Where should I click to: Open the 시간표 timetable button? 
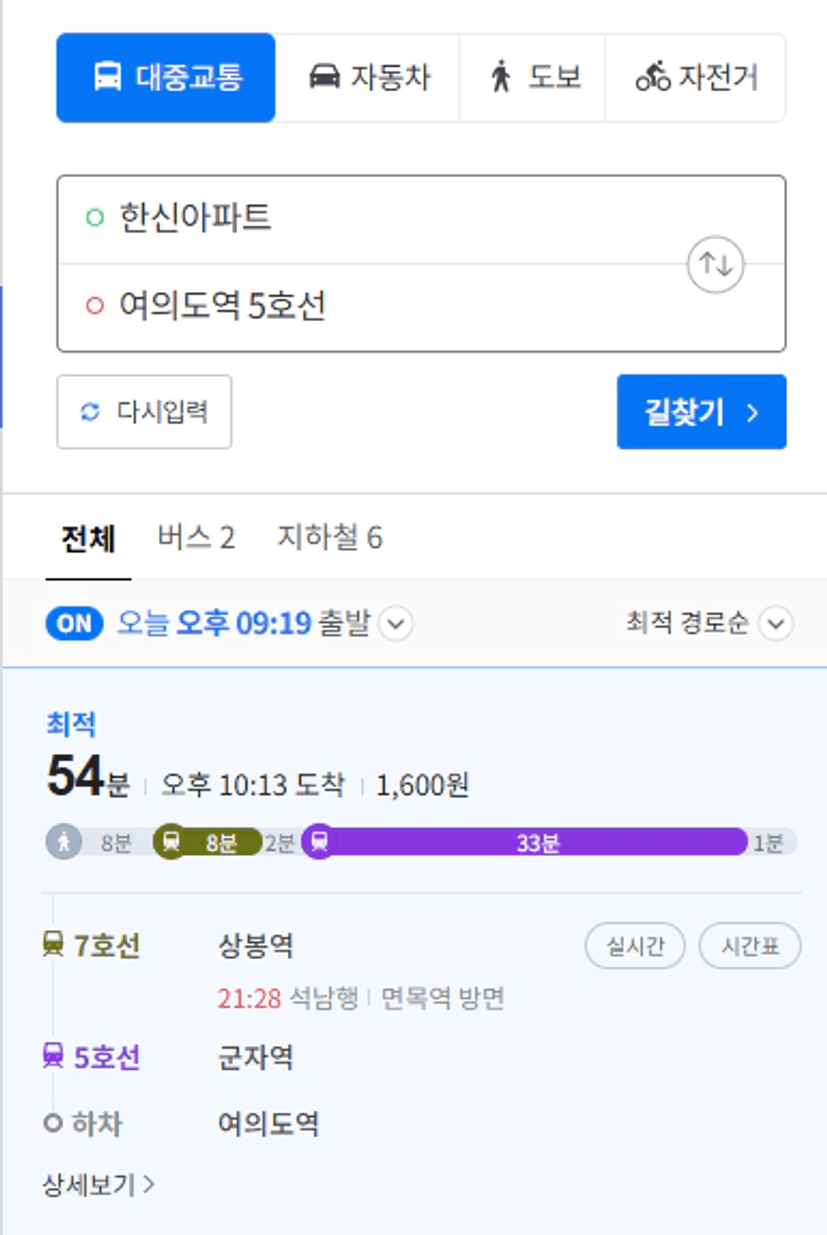pos(750,946)
